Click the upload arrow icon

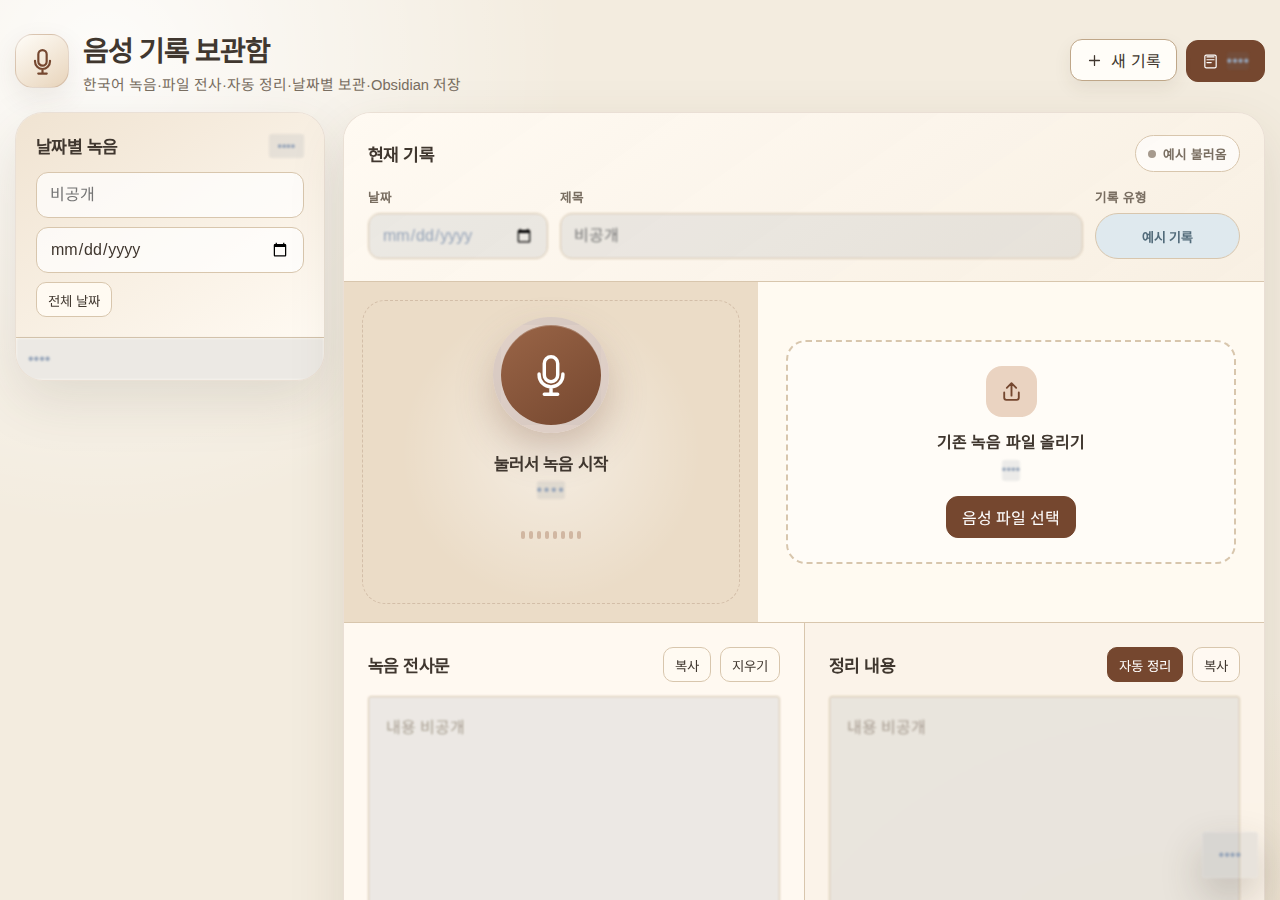(x=1011, y=391)
